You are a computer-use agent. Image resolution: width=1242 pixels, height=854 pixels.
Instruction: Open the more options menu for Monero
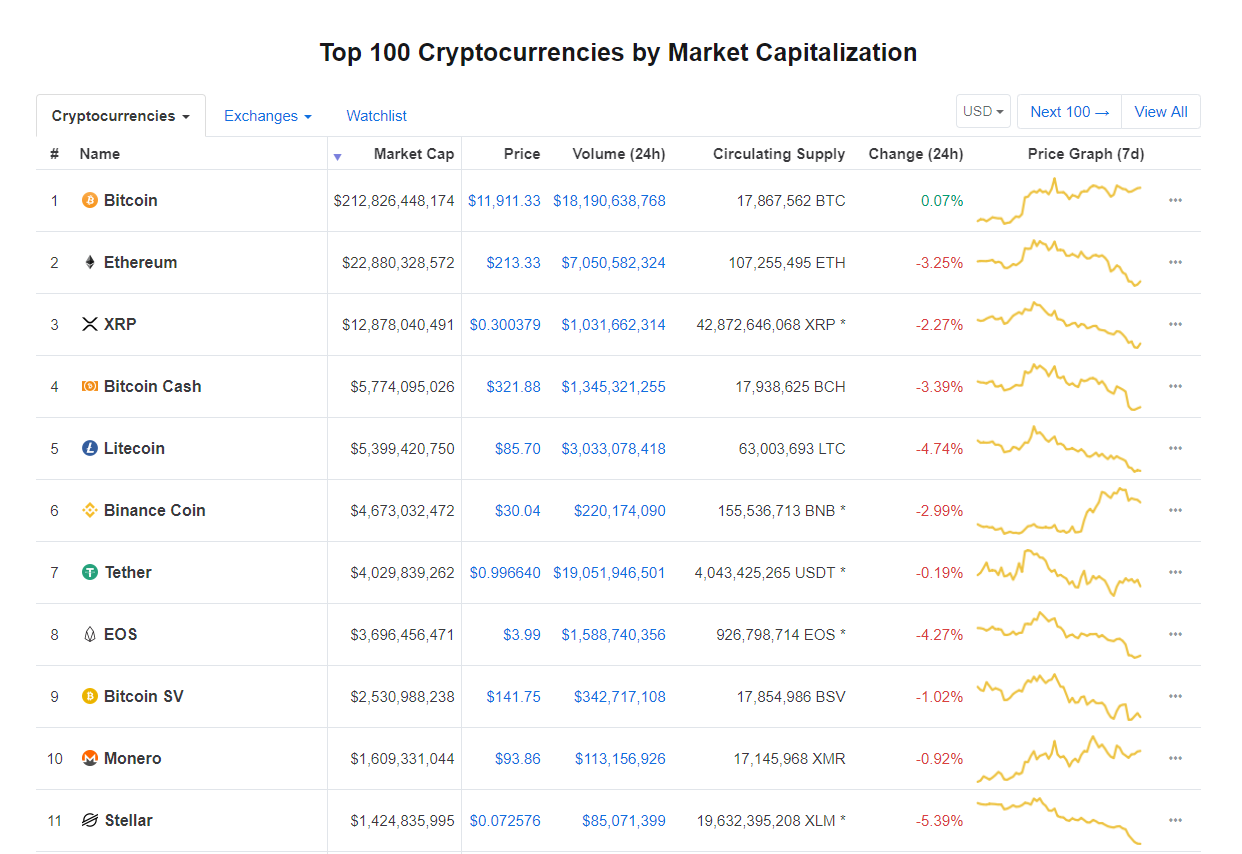coord(1175,758)
